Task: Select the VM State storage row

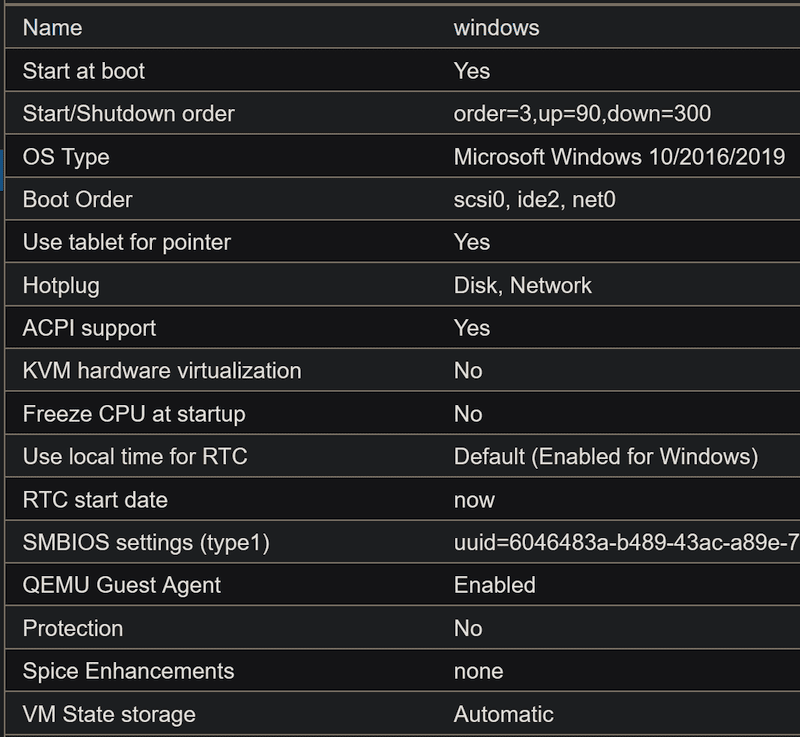Action: (x=109, y=714)
